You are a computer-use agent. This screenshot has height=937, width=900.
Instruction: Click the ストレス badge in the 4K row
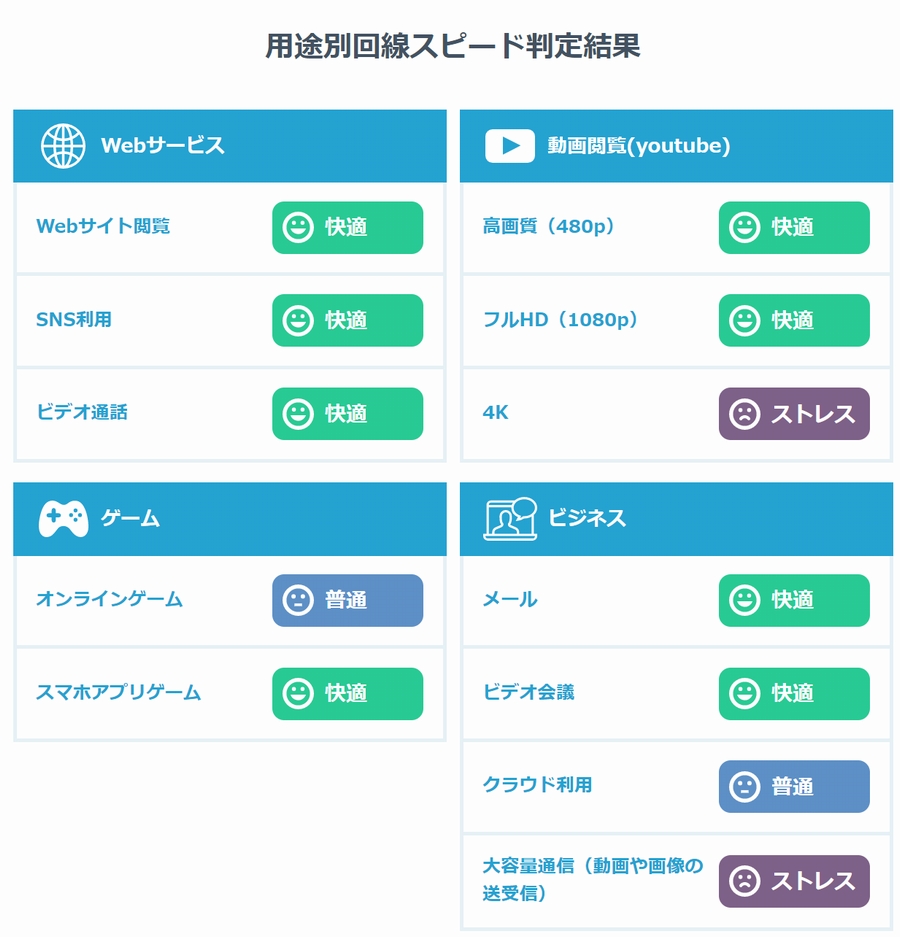point(794,414)
